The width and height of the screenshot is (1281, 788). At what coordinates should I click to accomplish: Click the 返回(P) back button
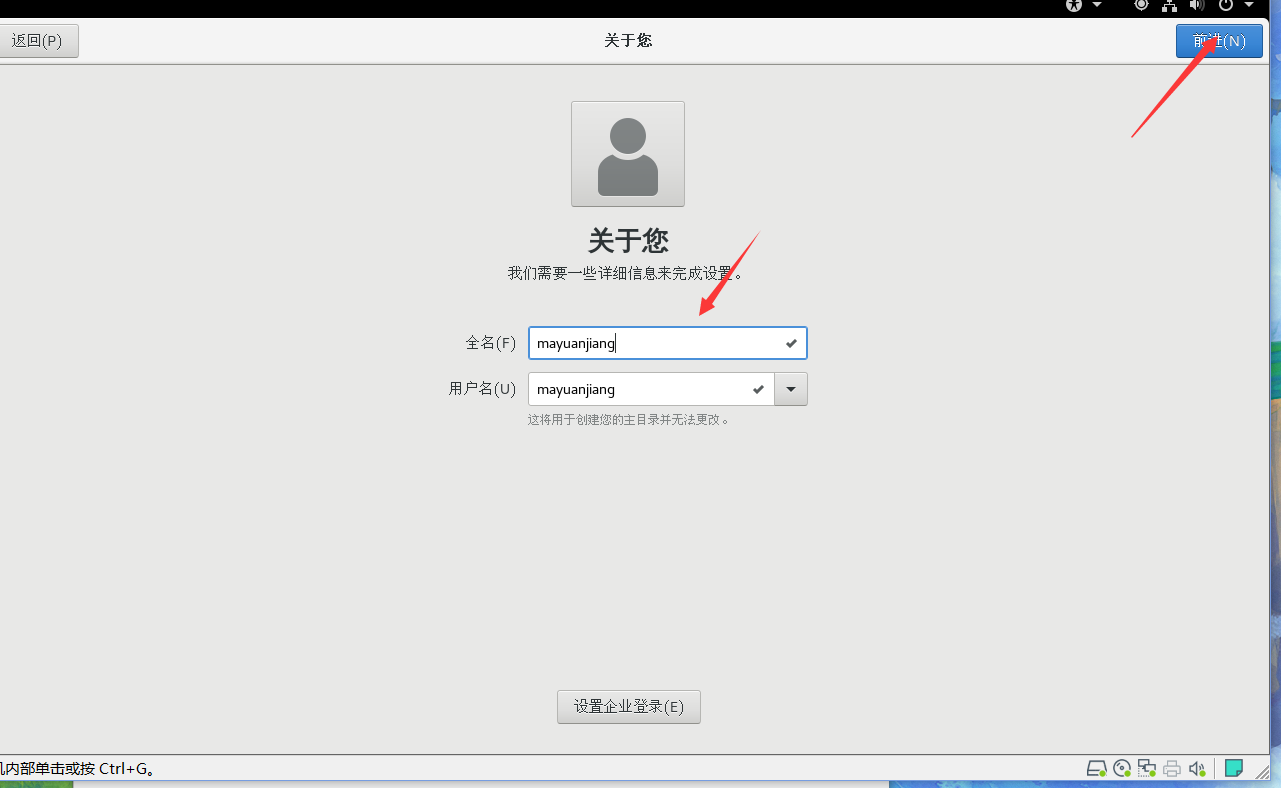(37, 41)
